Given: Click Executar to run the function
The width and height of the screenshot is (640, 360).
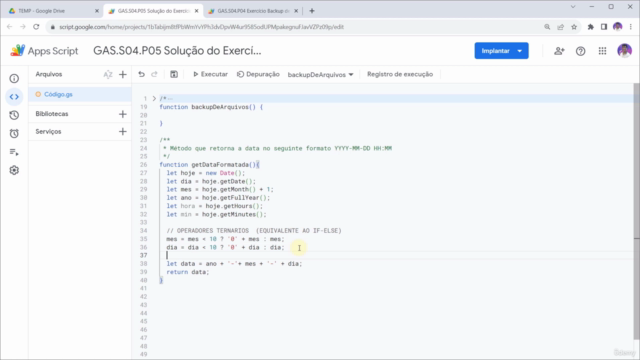Looking at the screenshot, I should pyautogui.click(x=211, y=74).
